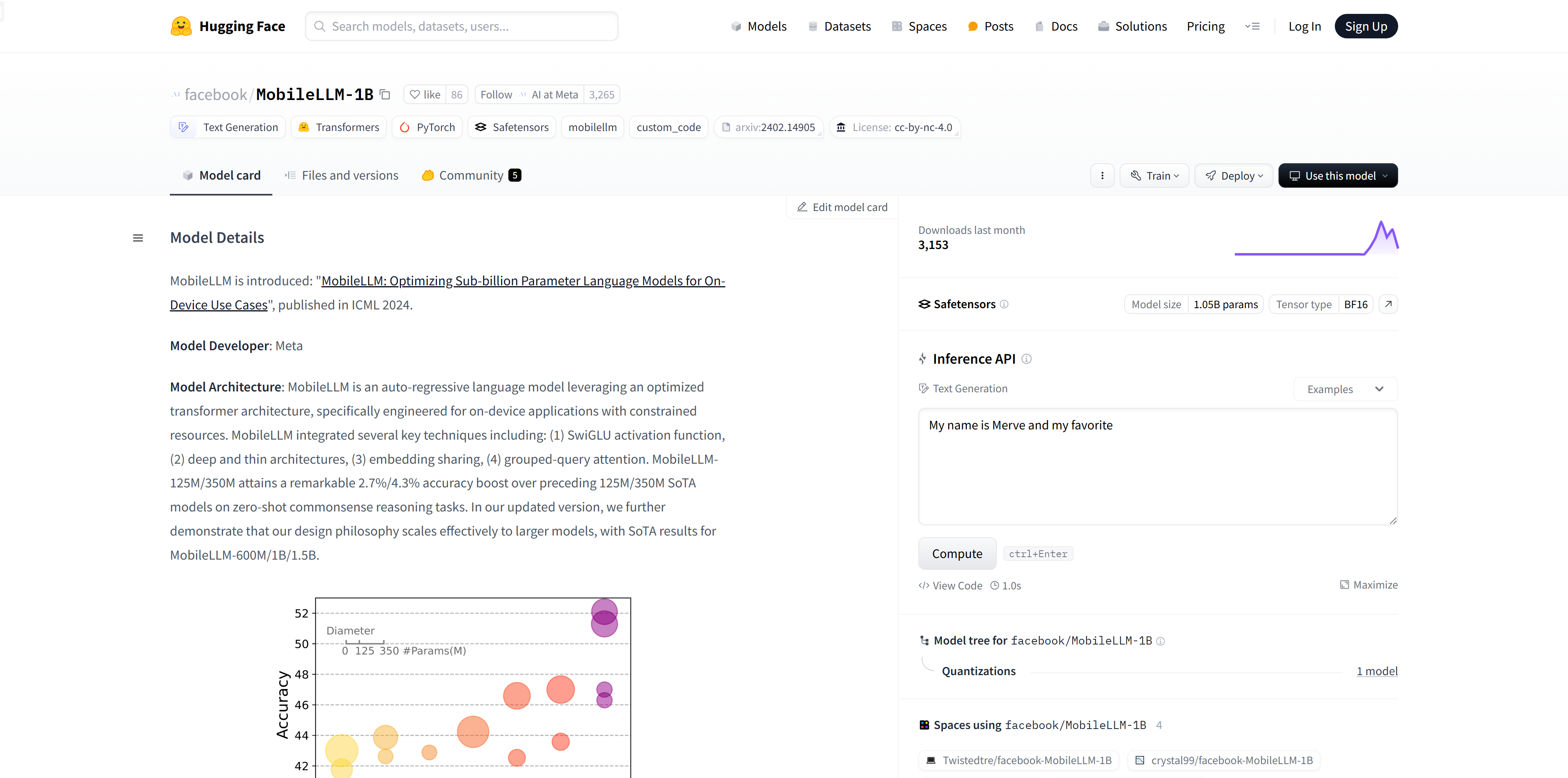Click the inference text input area
This screenshot has height=778, width=1568.
coord(1158,467)
